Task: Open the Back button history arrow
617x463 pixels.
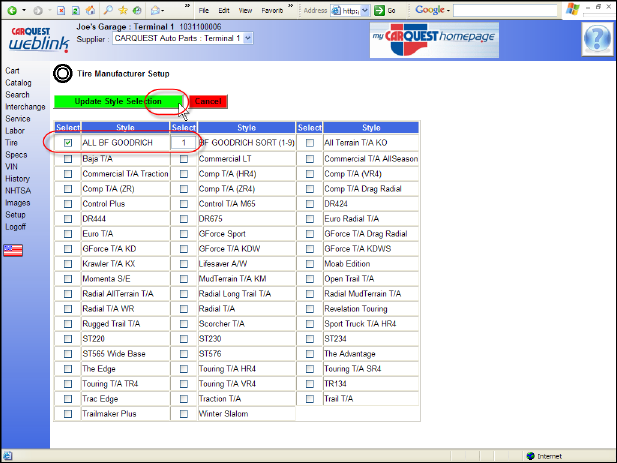Action: tap(24, 10)
